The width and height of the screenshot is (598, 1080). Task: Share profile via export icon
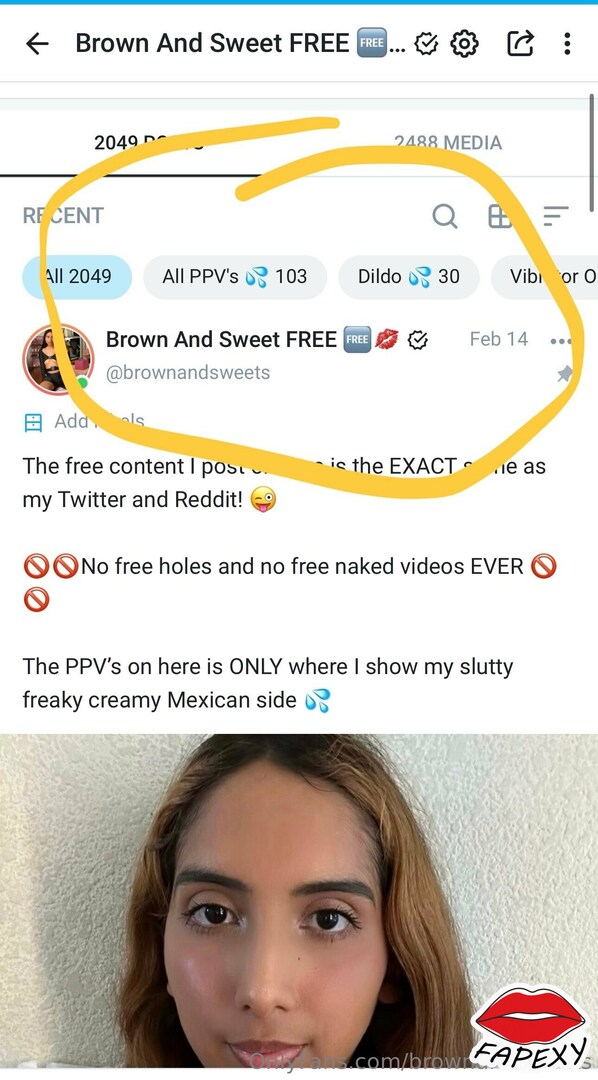tap(520, 43)
